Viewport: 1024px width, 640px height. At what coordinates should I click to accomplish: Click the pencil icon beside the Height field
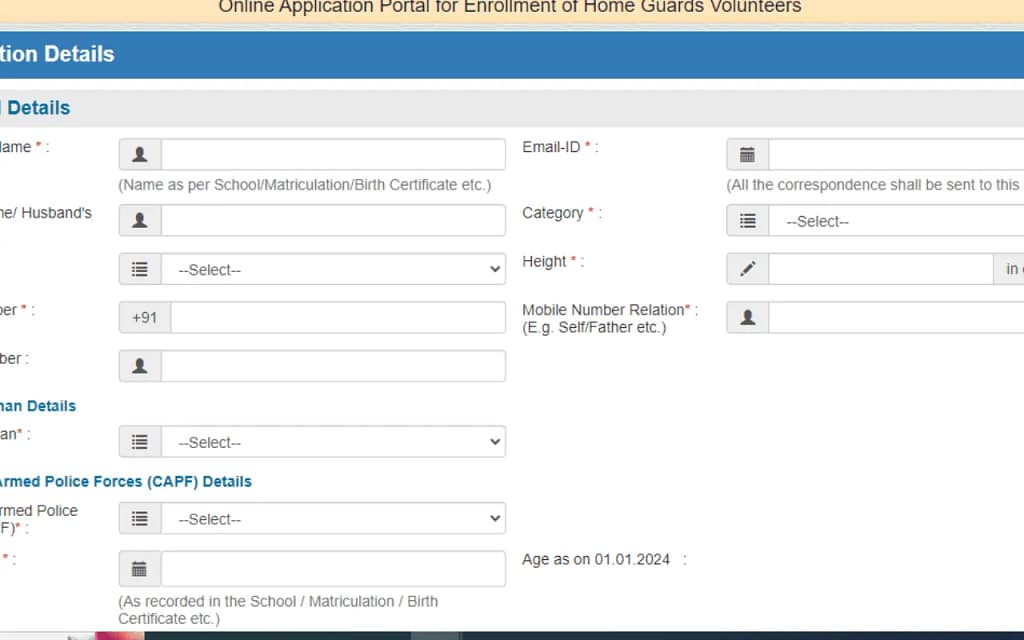click(x=747, y=269)
